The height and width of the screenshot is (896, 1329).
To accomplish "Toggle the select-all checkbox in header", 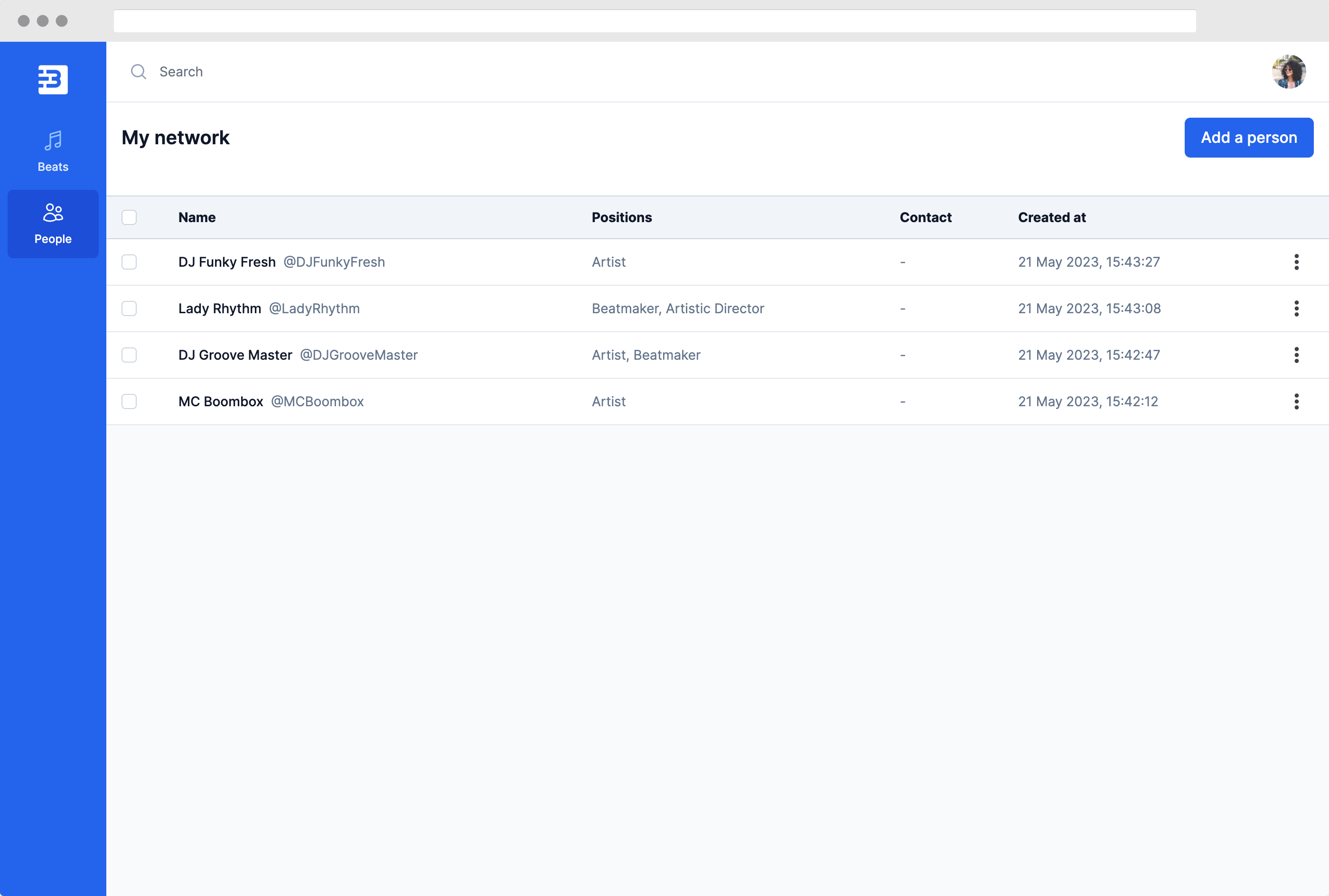I will (129, 217).
